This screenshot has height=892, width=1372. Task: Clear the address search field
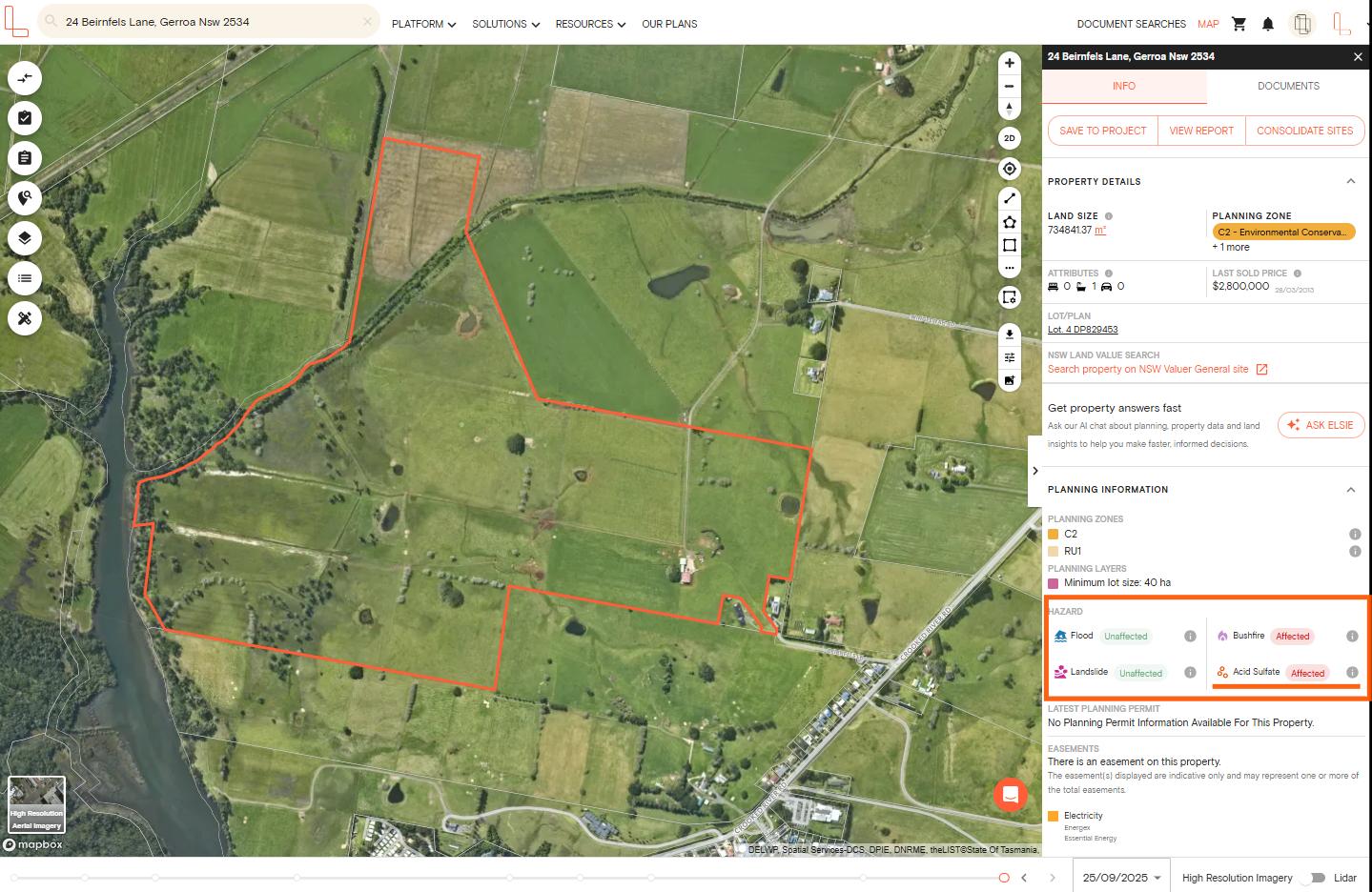(367, 22)
